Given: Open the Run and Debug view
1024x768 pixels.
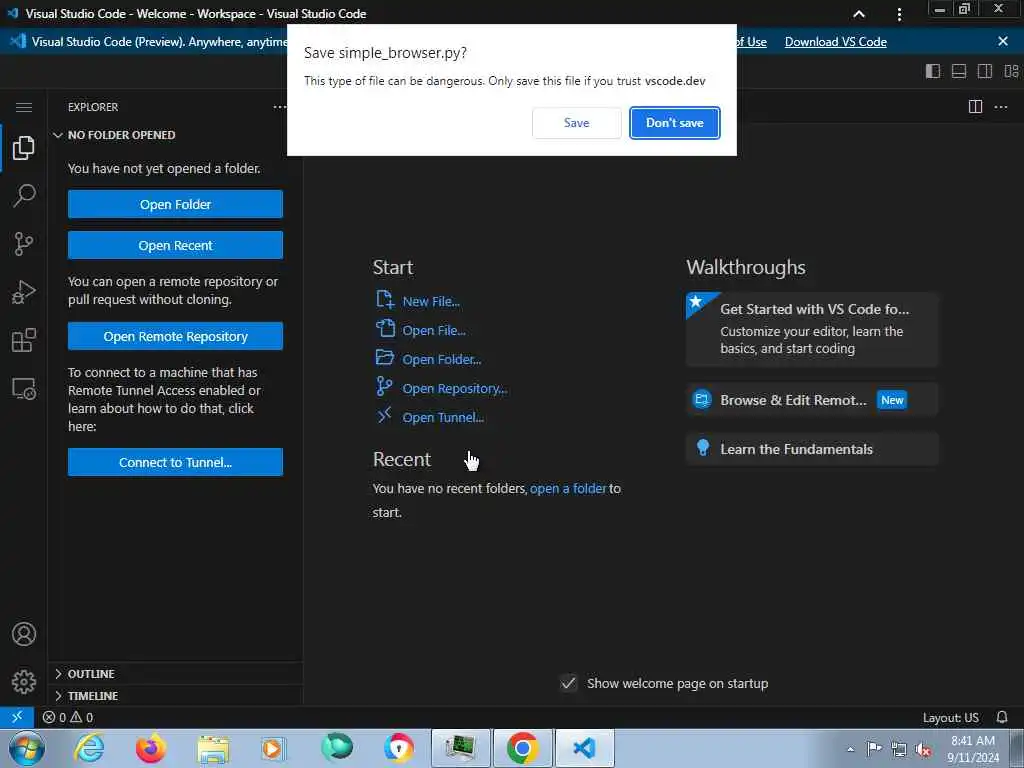Looking at the screenshot, I should [24, 292].
